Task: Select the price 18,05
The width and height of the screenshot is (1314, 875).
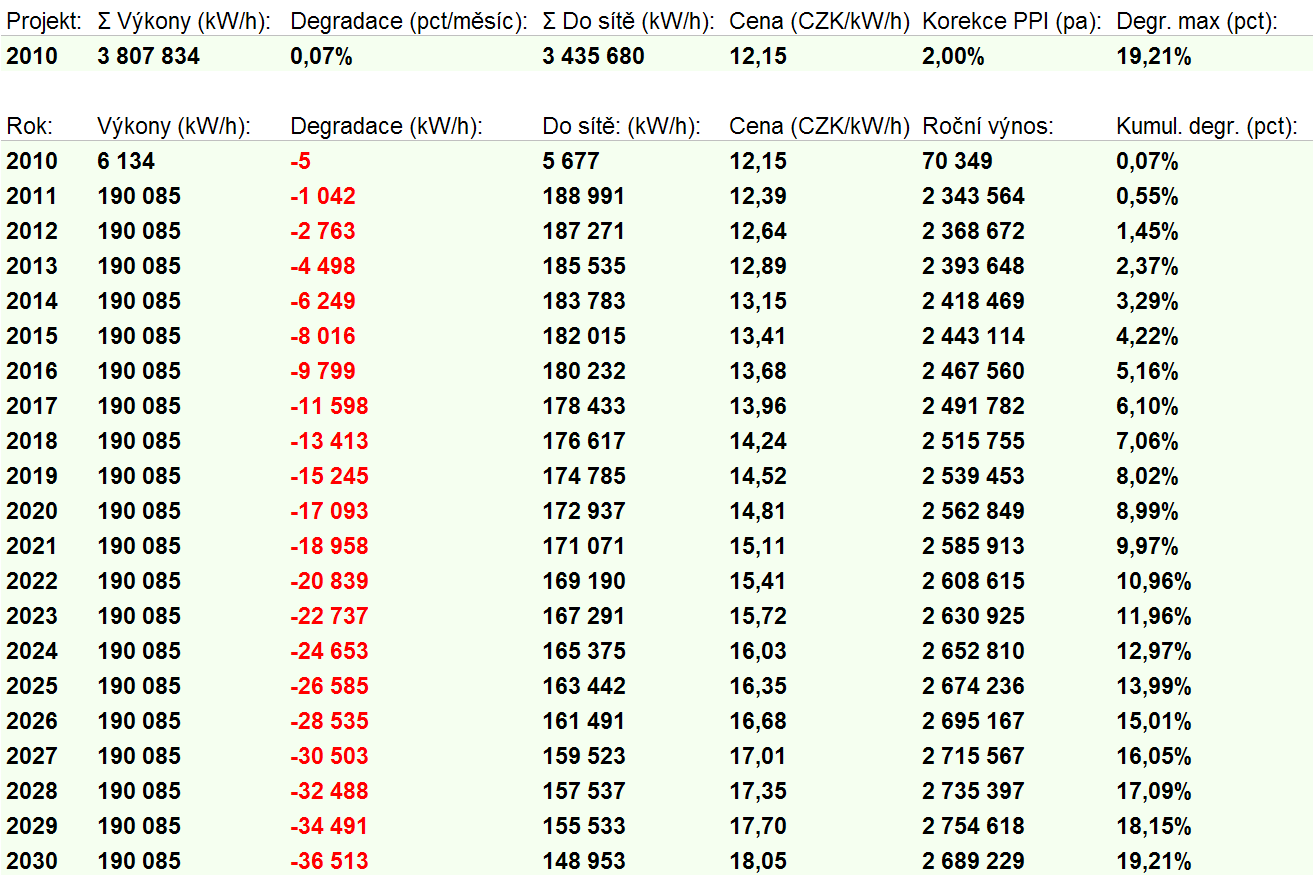Action: [x=758, y=862]
